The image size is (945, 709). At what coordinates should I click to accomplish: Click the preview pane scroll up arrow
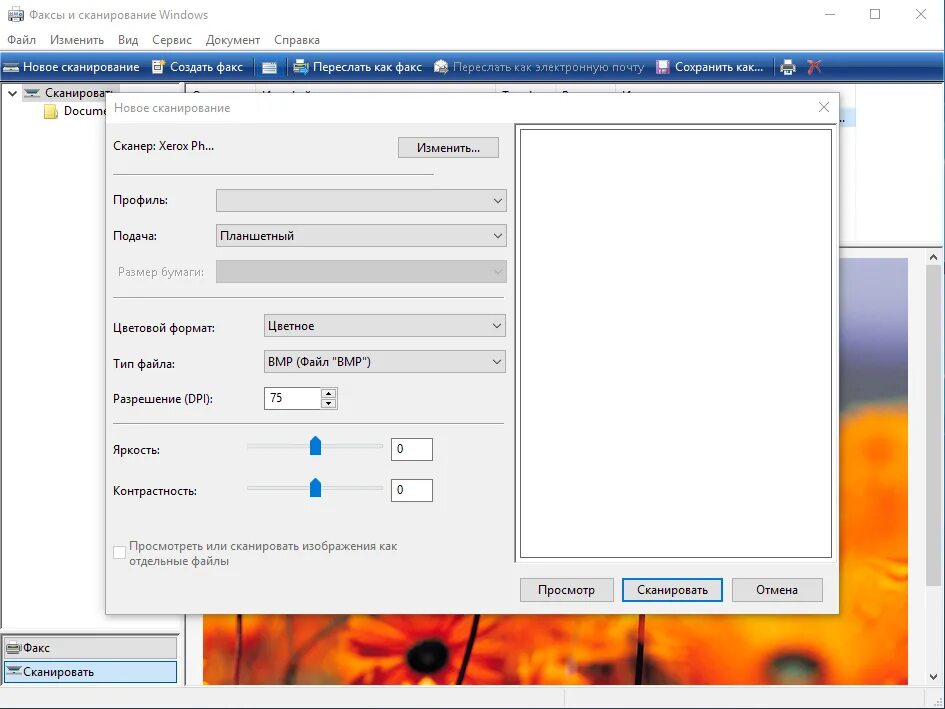(934, 257)
